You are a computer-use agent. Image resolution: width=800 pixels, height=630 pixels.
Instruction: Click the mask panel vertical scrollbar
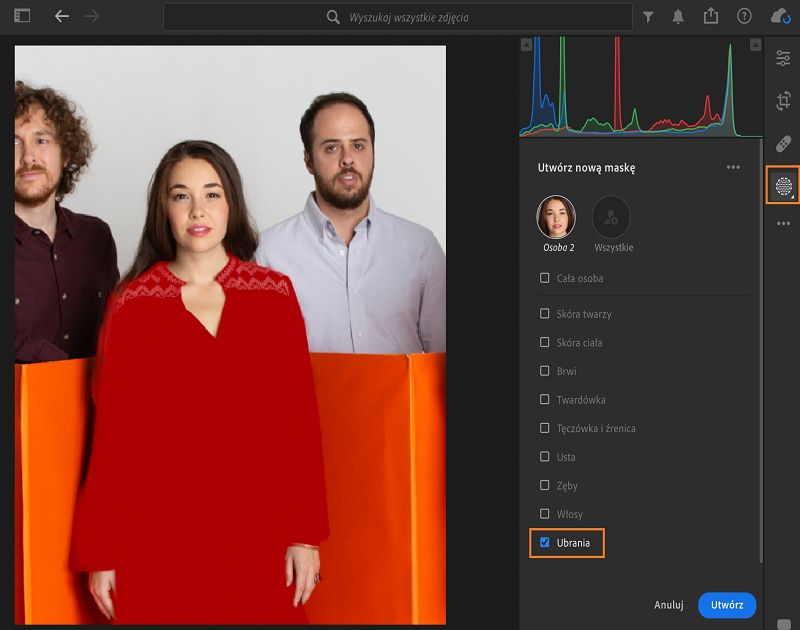pyautogui.click(x=760, y=352)
